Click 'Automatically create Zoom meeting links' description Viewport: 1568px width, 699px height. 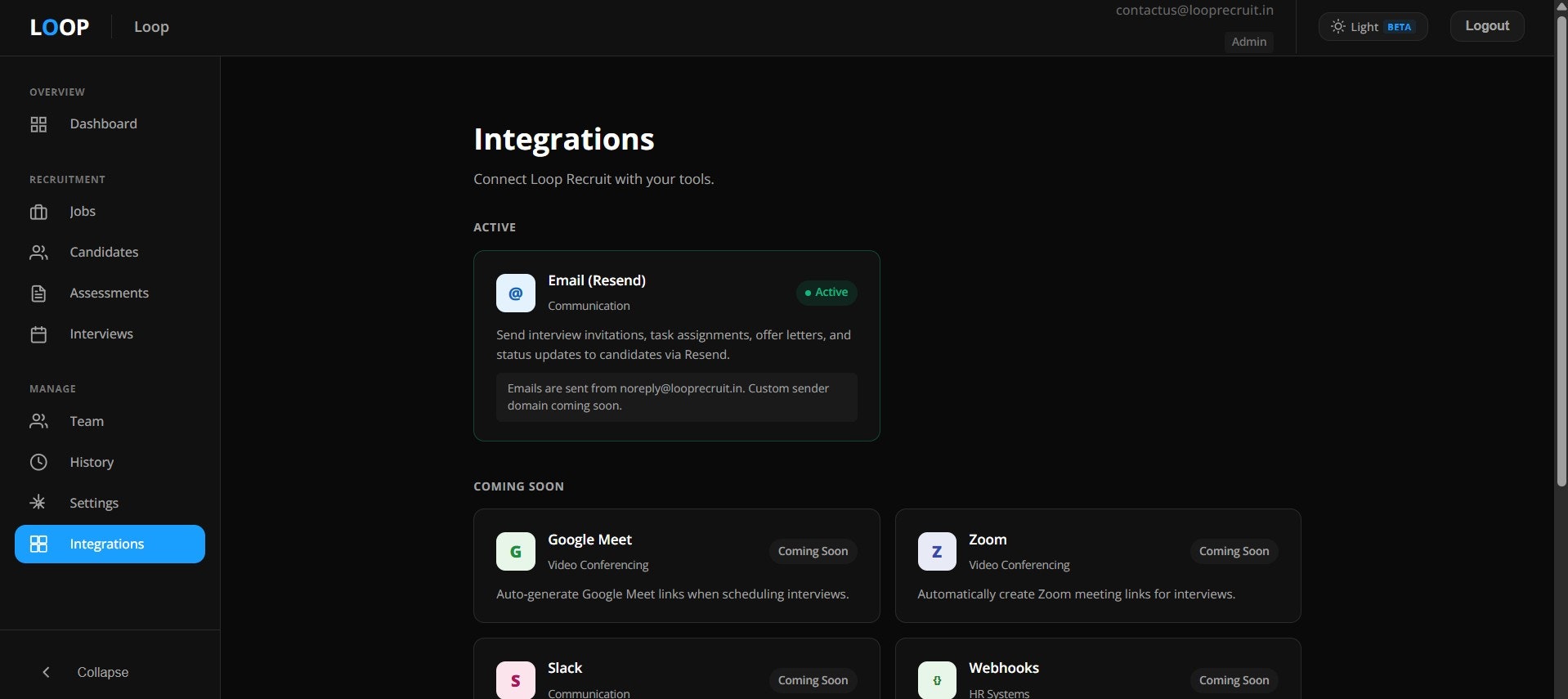(1076, 594)
